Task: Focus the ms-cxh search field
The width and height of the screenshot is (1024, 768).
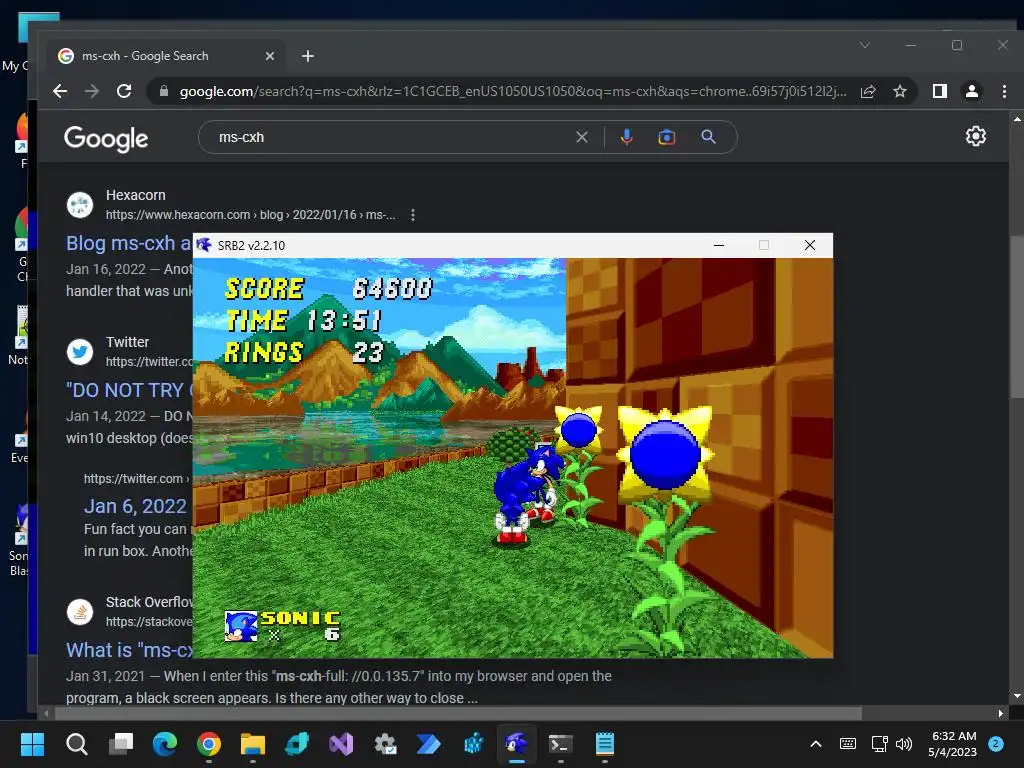Action: [392, 137]
